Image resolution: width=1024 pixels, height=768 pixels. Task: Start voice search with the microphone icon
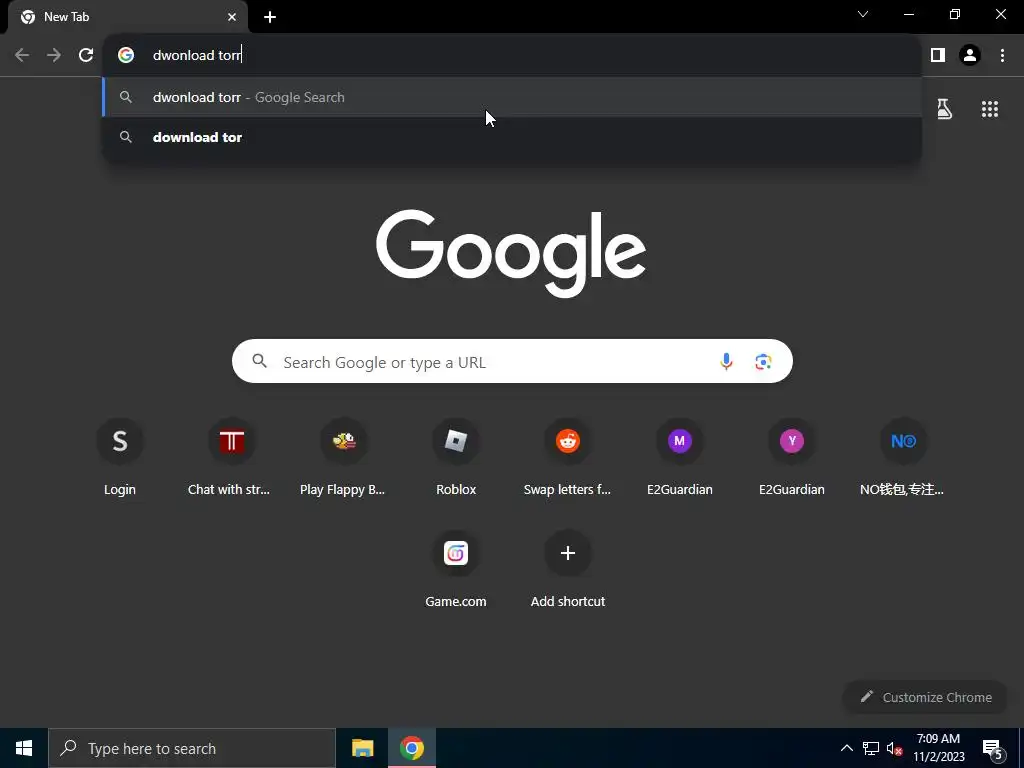(x=726, y=361)
